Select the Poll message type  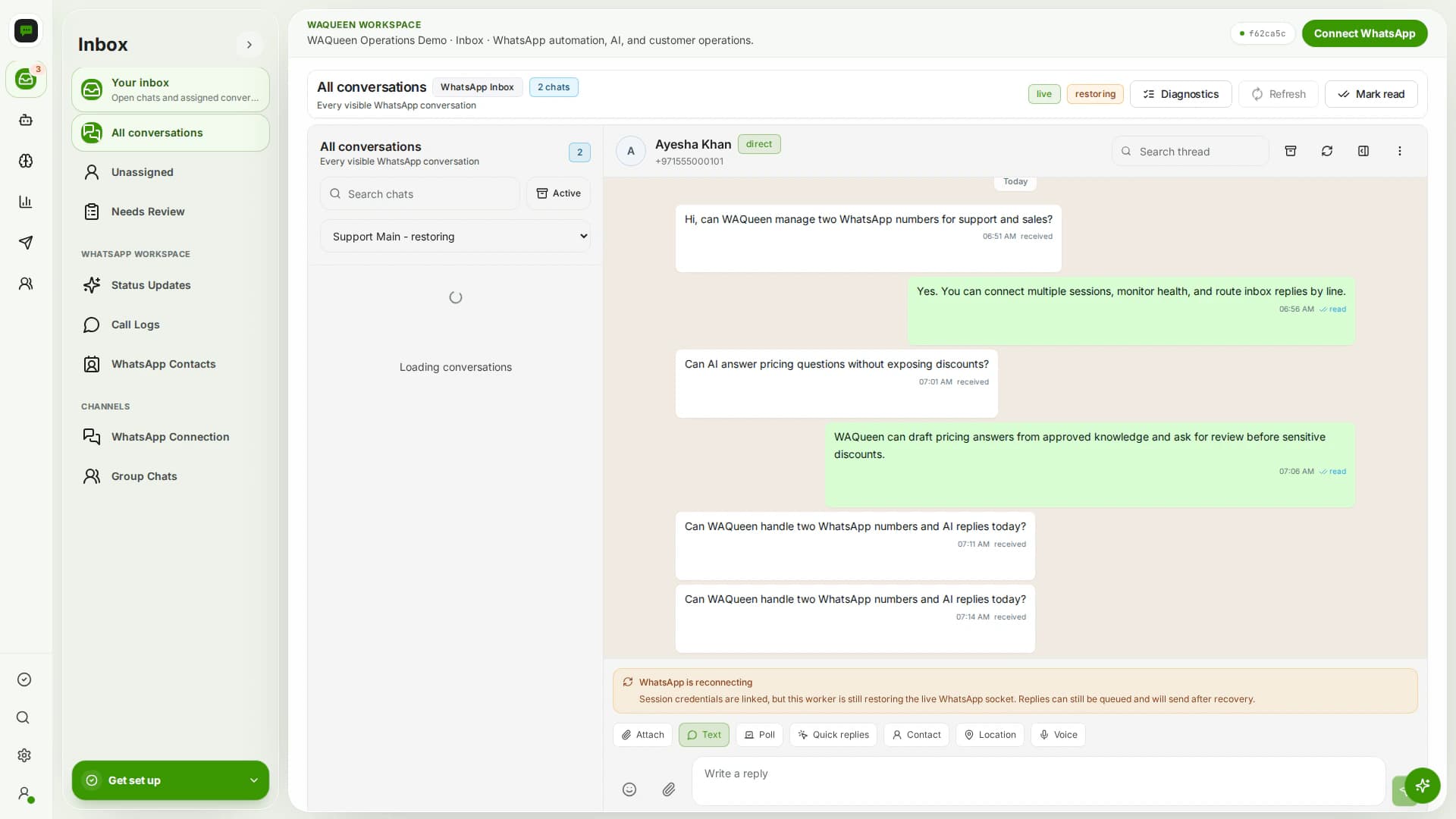click(x=759, y=735)
